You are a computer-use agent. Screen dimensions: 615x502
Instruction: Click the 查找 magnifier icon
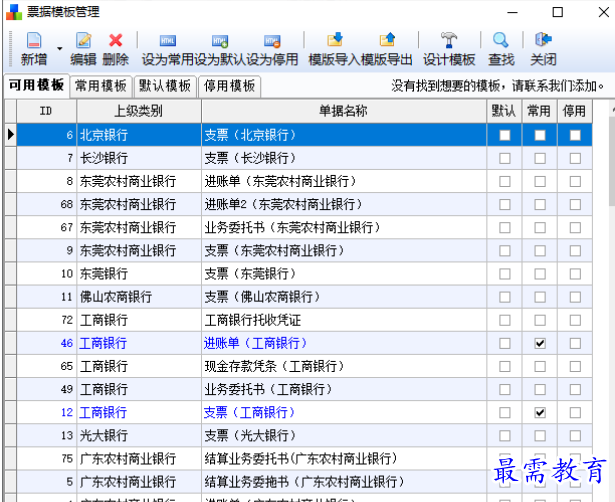pos(501,40)
